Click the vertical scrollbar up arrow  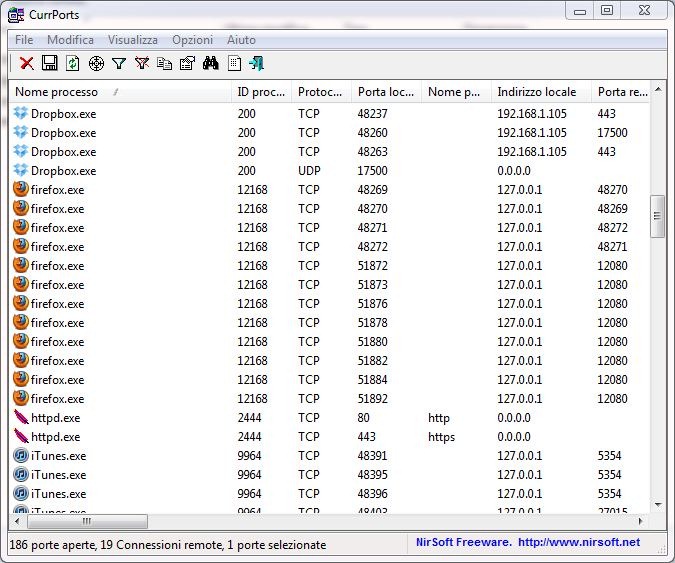point(658,89)
